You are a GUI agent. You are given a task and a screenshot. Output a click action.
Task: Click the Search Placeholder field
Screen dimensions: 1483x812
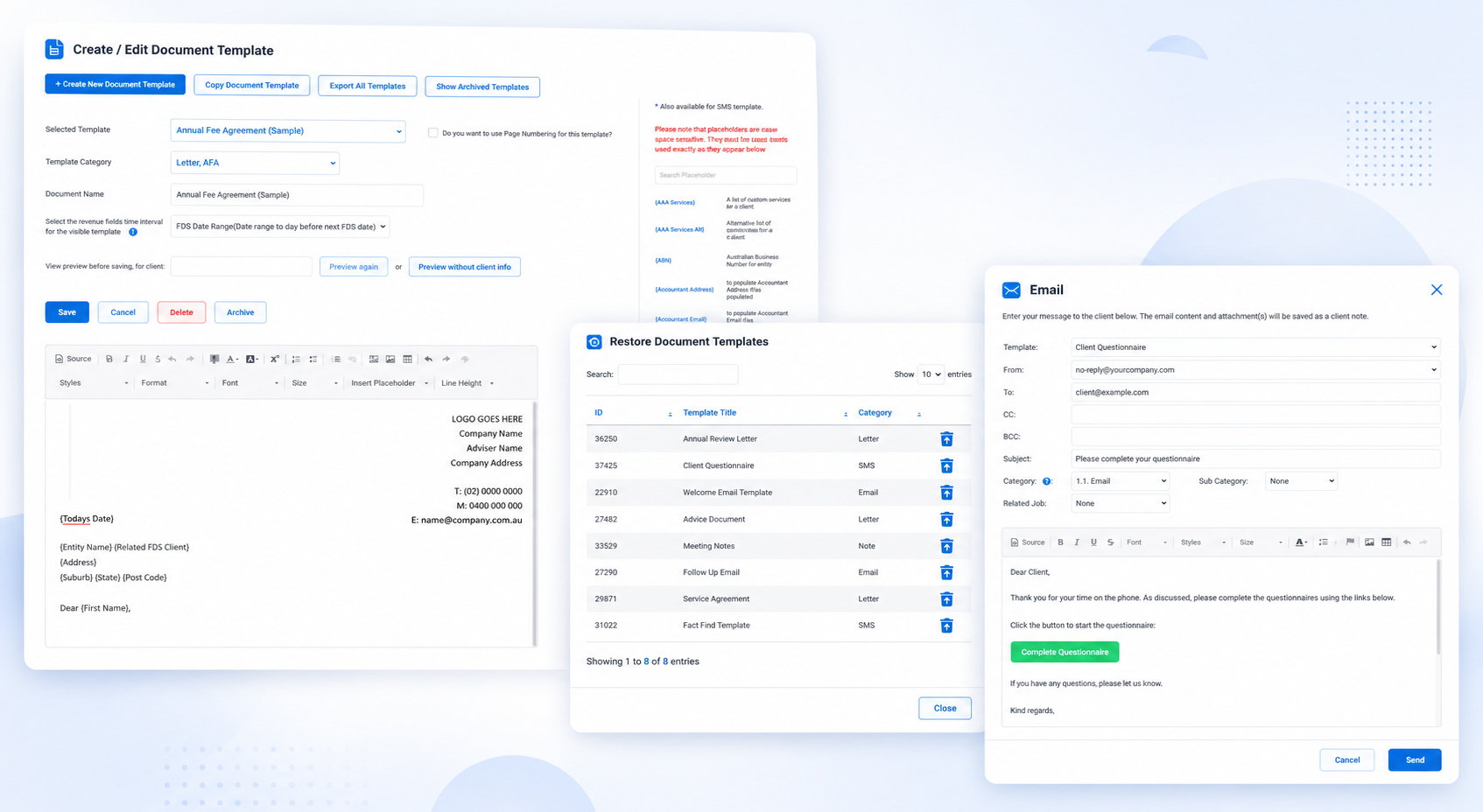pos(726,175)
